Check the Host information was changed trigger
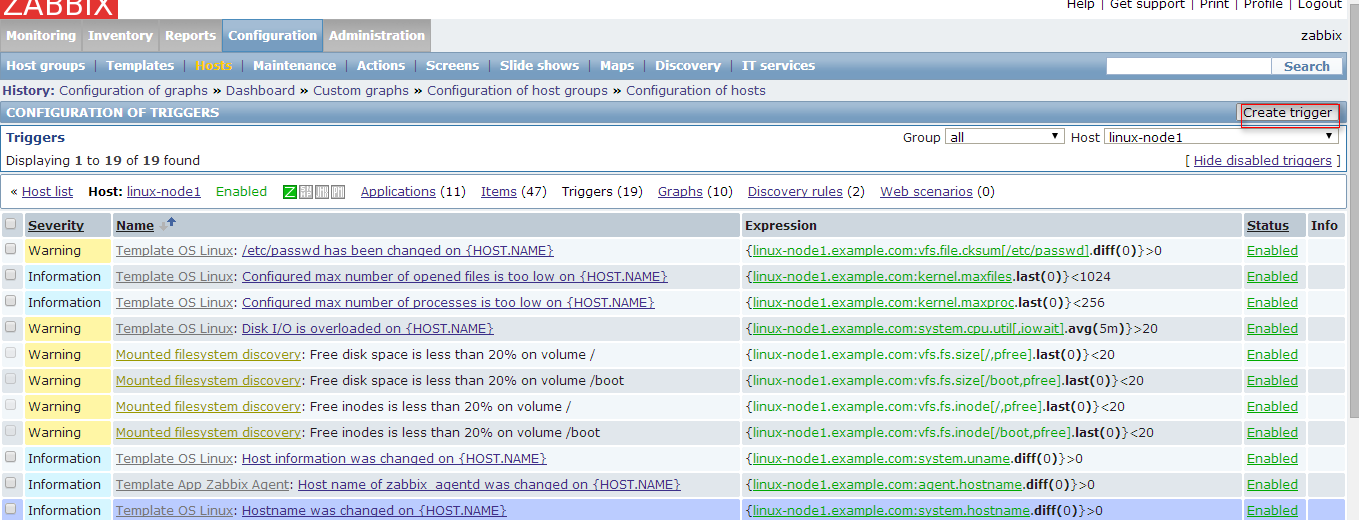Image resolution: width=1359 pixels, height=520 pixels. coord(10,458)
